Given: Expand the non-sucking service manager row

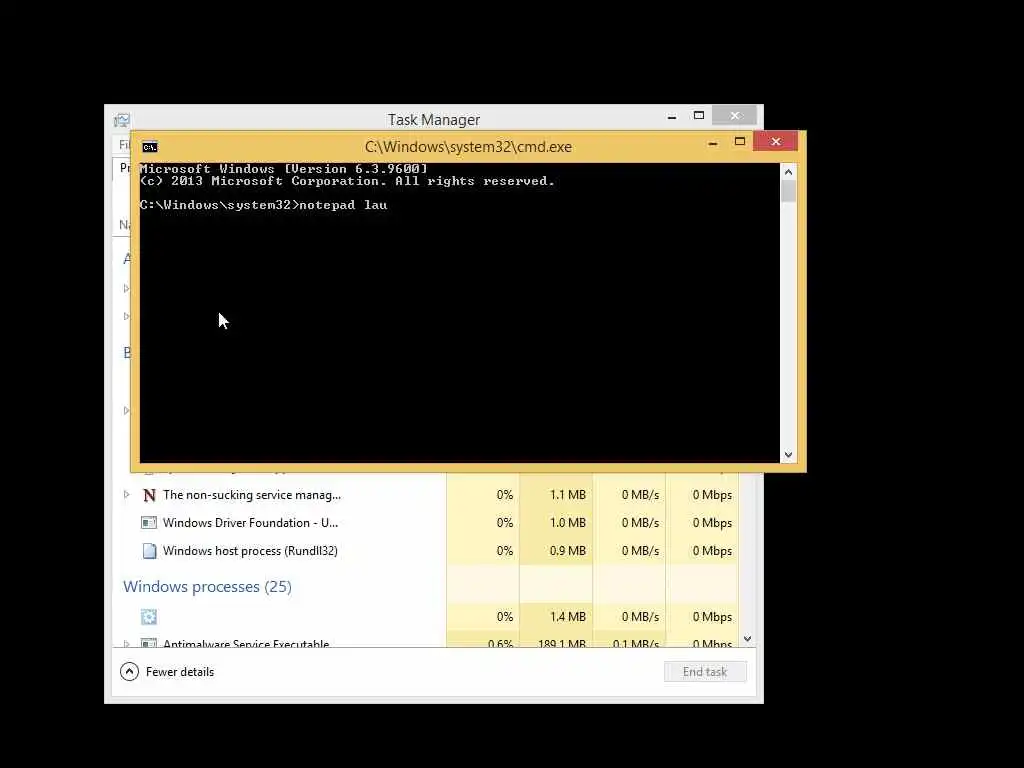Looking at the screenshot, I should pos(127,494).
